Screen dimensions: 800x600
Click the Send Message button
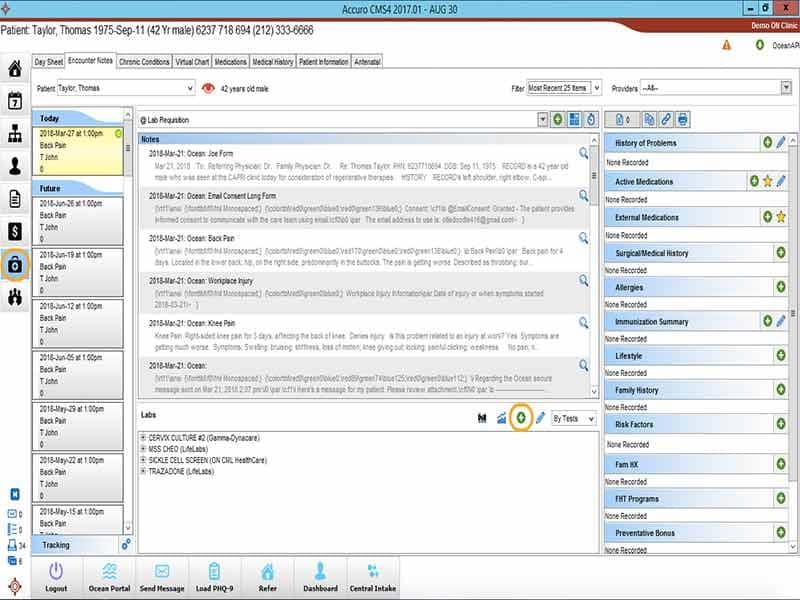point(162,577)
